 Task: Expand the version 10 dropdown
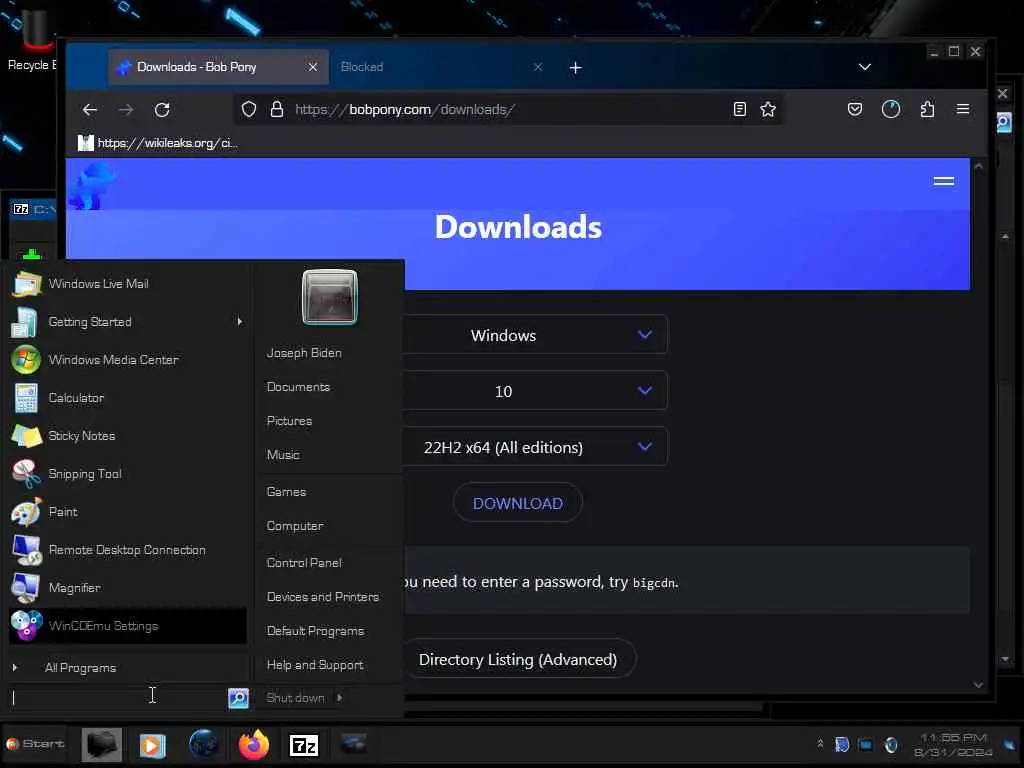point(536,391)
